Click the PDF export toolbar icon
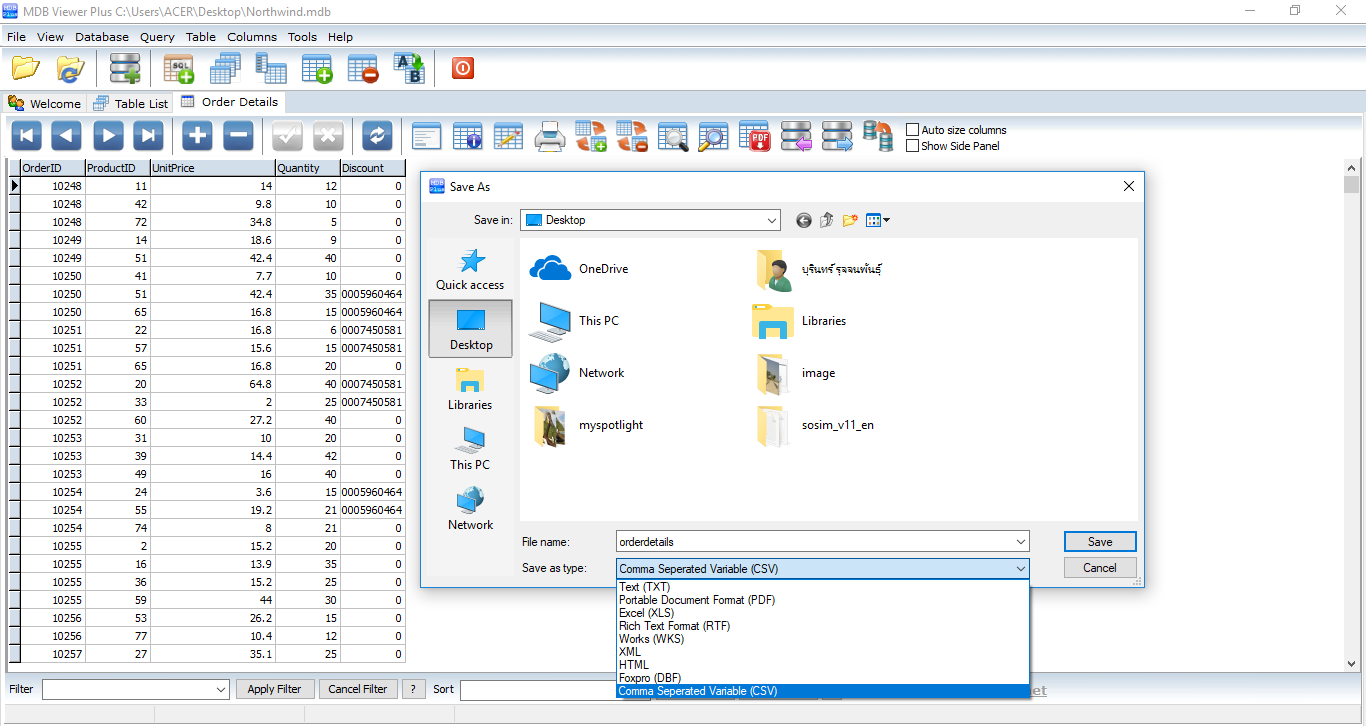This screenshot has height=726, width=1366. (754, 136)
